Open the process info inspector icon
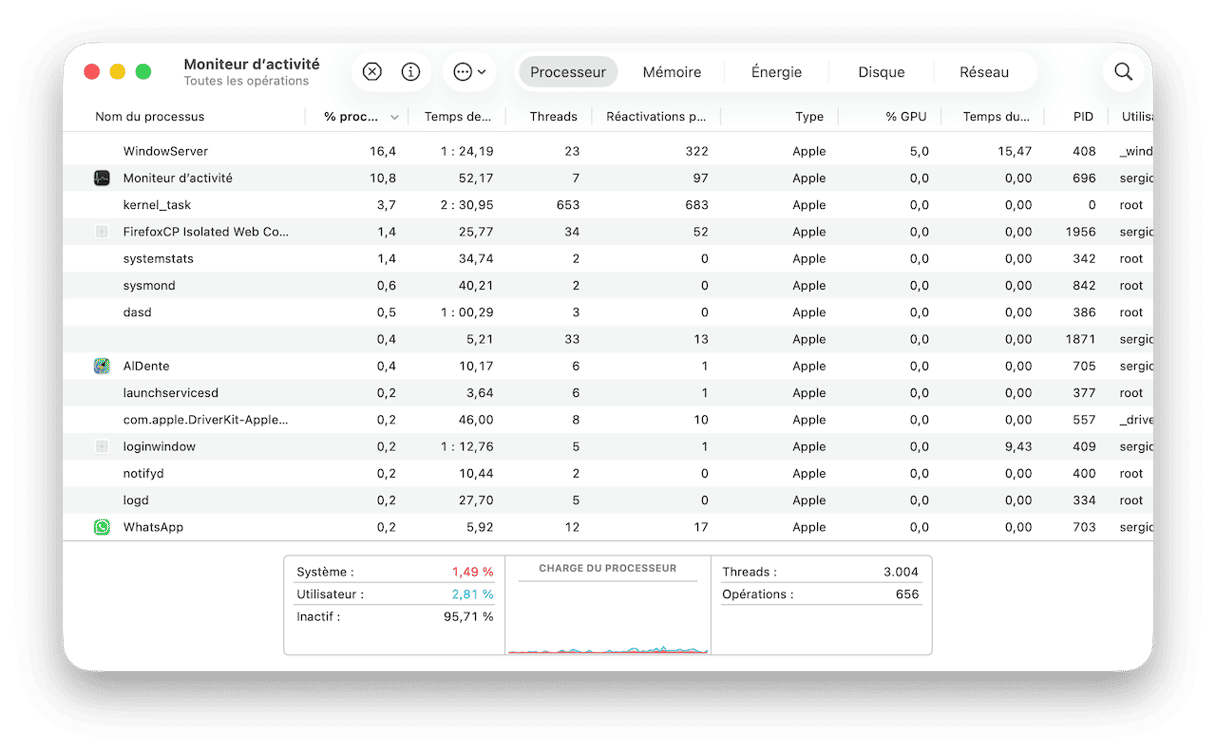Viewport: 1216px width, 754px height. point(410,72)
